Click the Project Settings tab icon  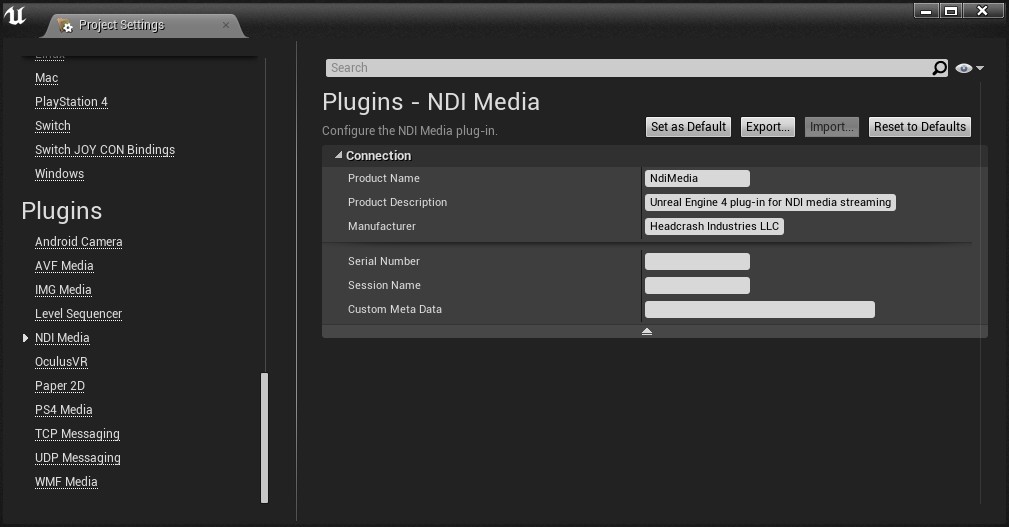(x=64, y=25)
